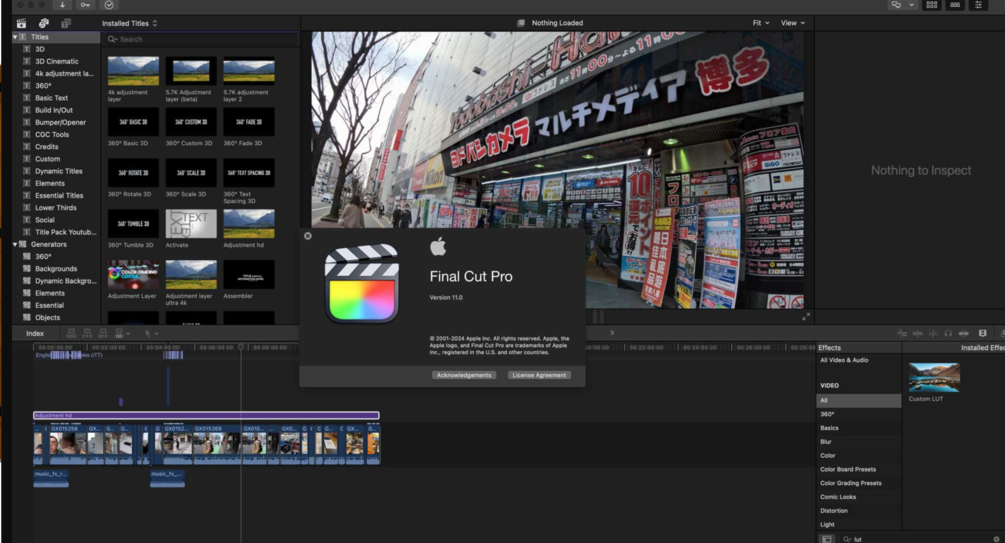
Task: Click the insert clip edit icon
Action: pos(87,333)
